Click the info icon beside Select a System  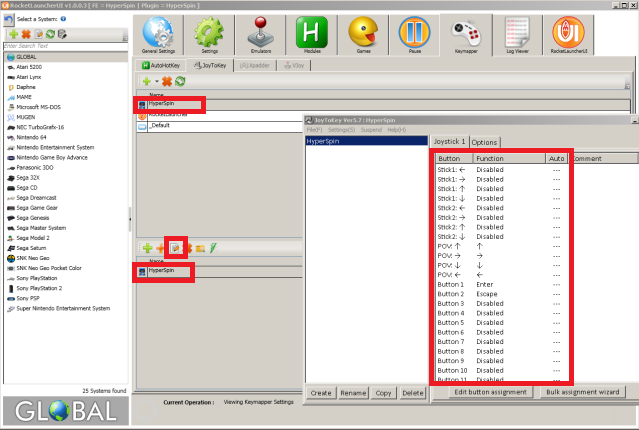63,19
